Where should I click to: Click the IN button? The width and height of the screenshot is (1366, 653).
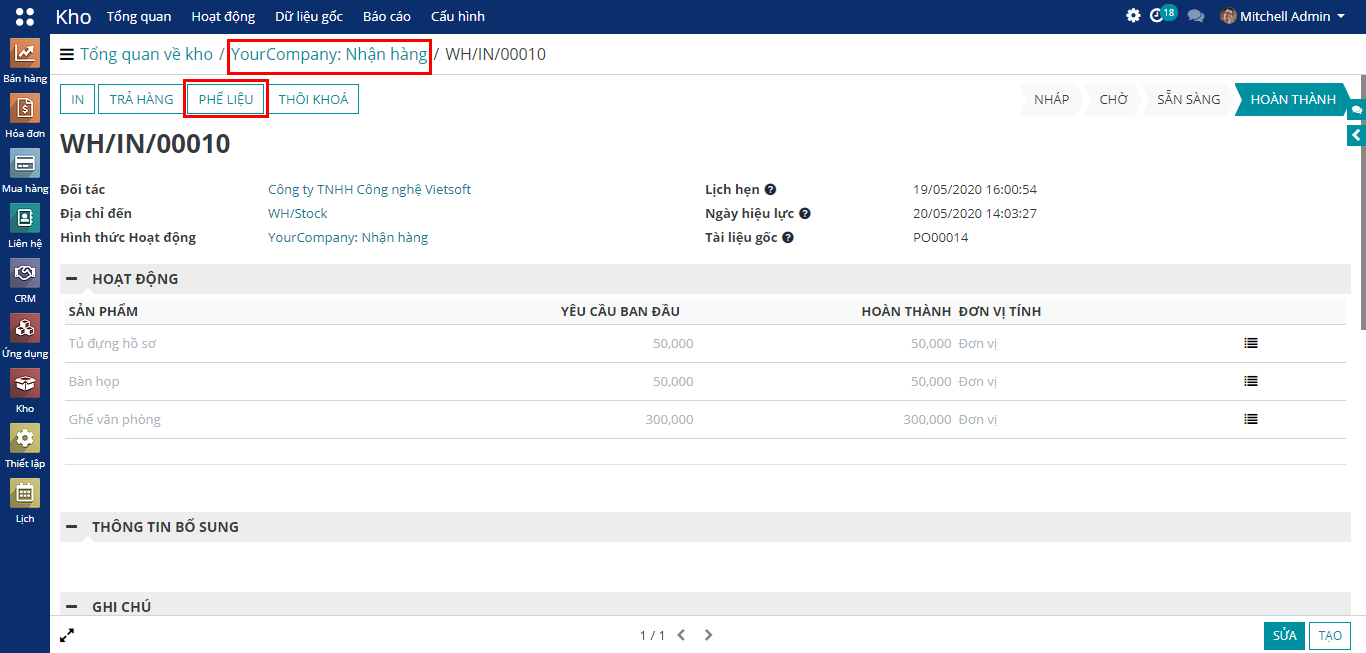click(x=77, y=99)
